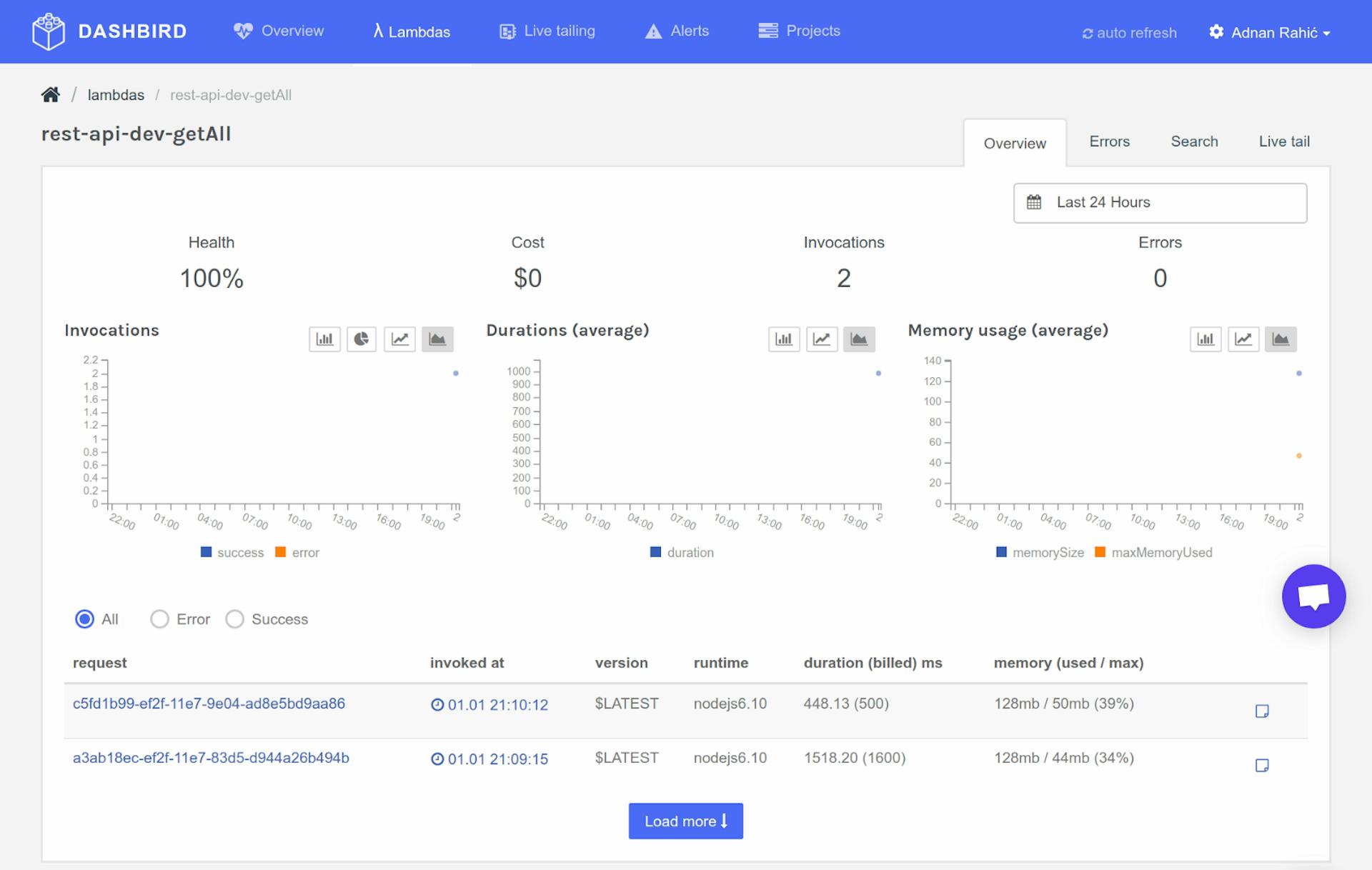This screenshot has height=870, width=1372.
Task: Open the Alerts section from top navigation
Action: pyautogui.click(x=677, y=31)
